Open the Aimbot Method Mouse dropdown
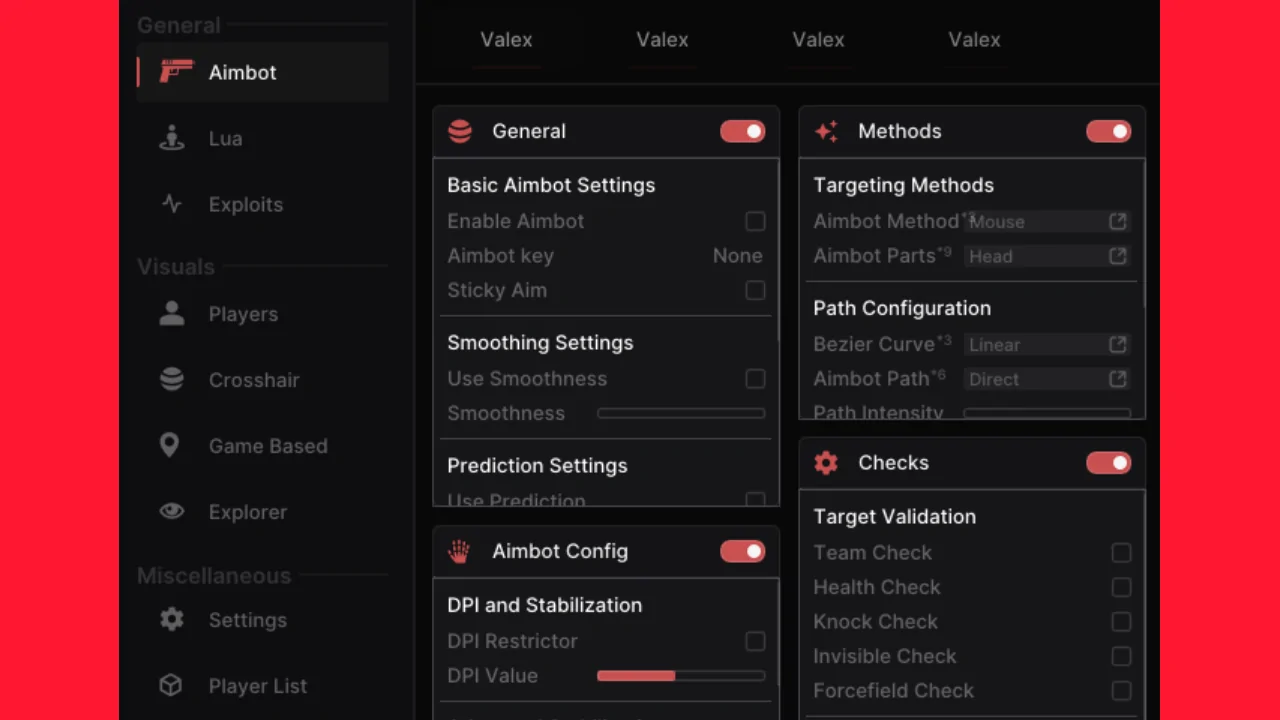The image size is (1280, 720). [x=1047, y=222]
